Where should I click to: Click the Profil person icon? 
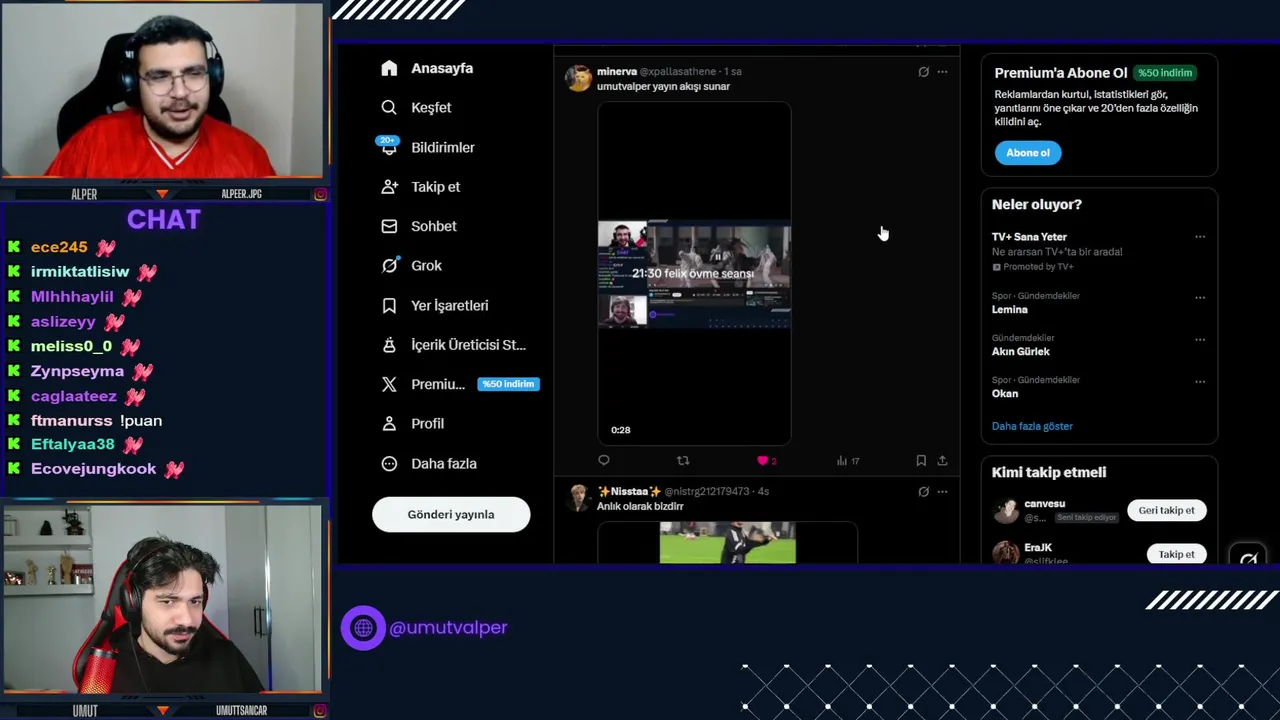pos(389,424)
